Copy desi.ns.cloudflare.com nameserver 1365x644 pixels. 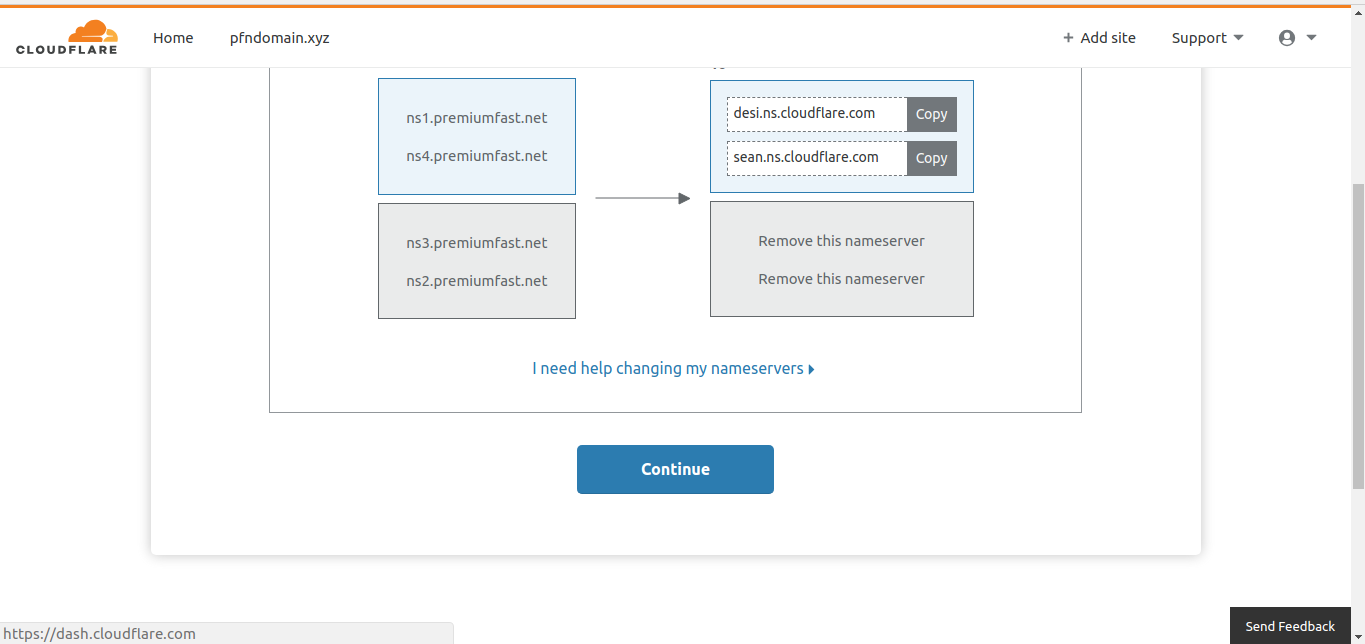[x=932, y=114]
